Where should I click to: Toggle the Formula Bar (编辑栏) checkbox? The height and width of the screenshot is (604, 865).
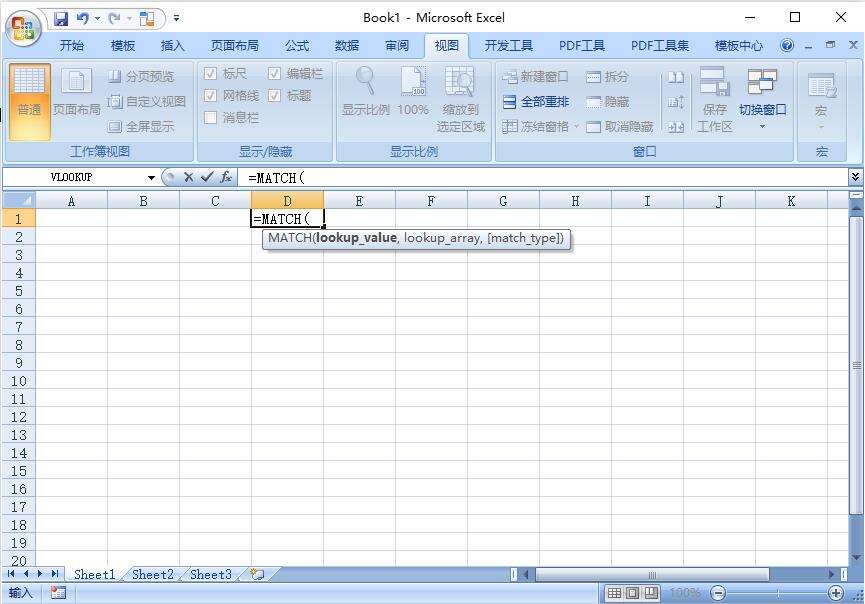pyautogui.click(x=274, y=73)
